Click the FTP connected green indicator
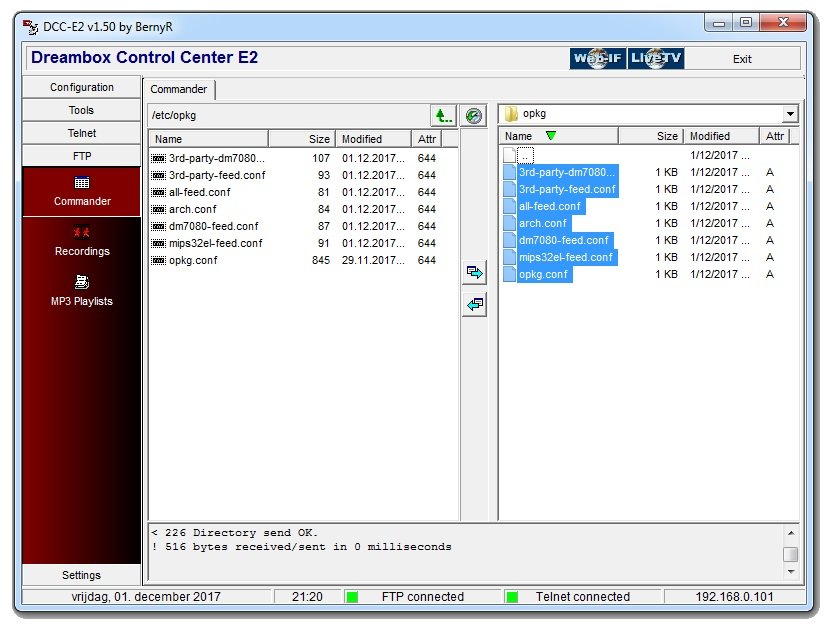The image size is (827, 624). click(352, 597)
